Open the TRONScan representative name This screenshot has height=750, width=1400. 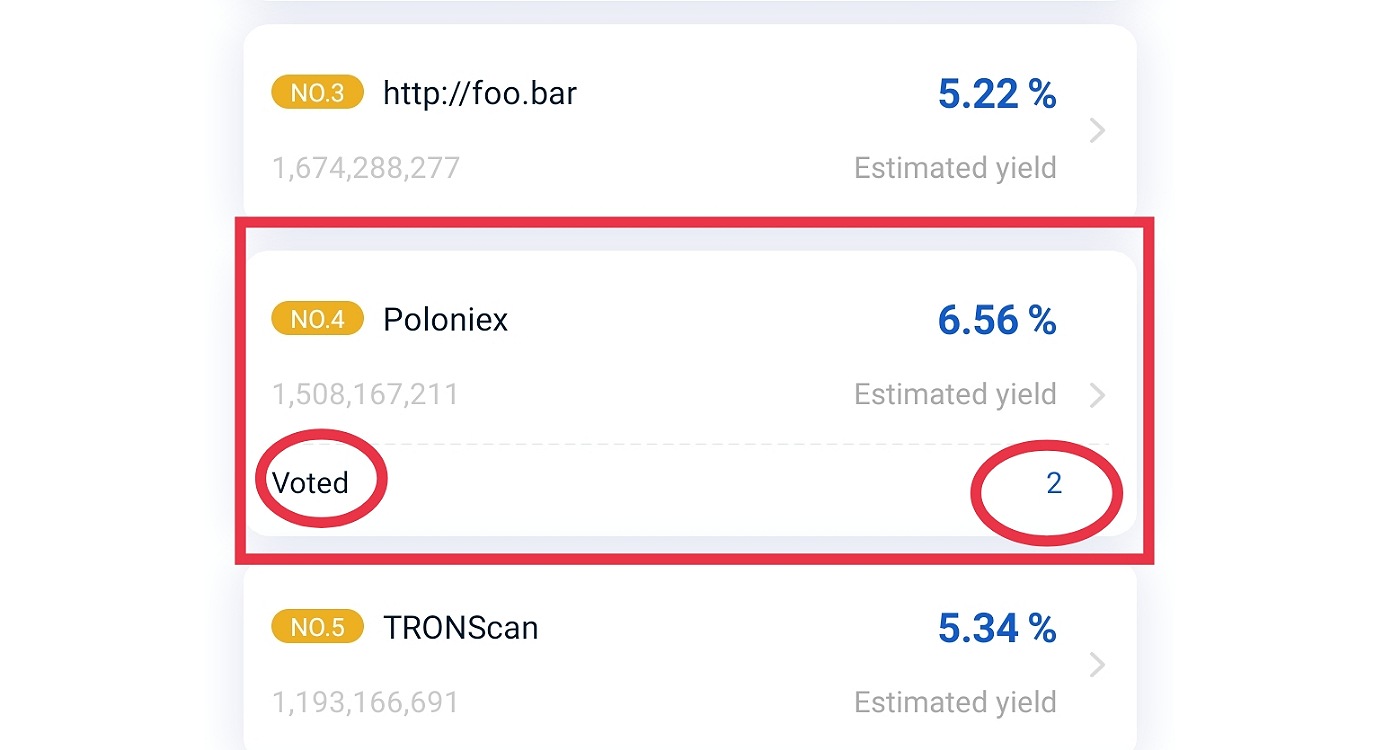(461, 628)
